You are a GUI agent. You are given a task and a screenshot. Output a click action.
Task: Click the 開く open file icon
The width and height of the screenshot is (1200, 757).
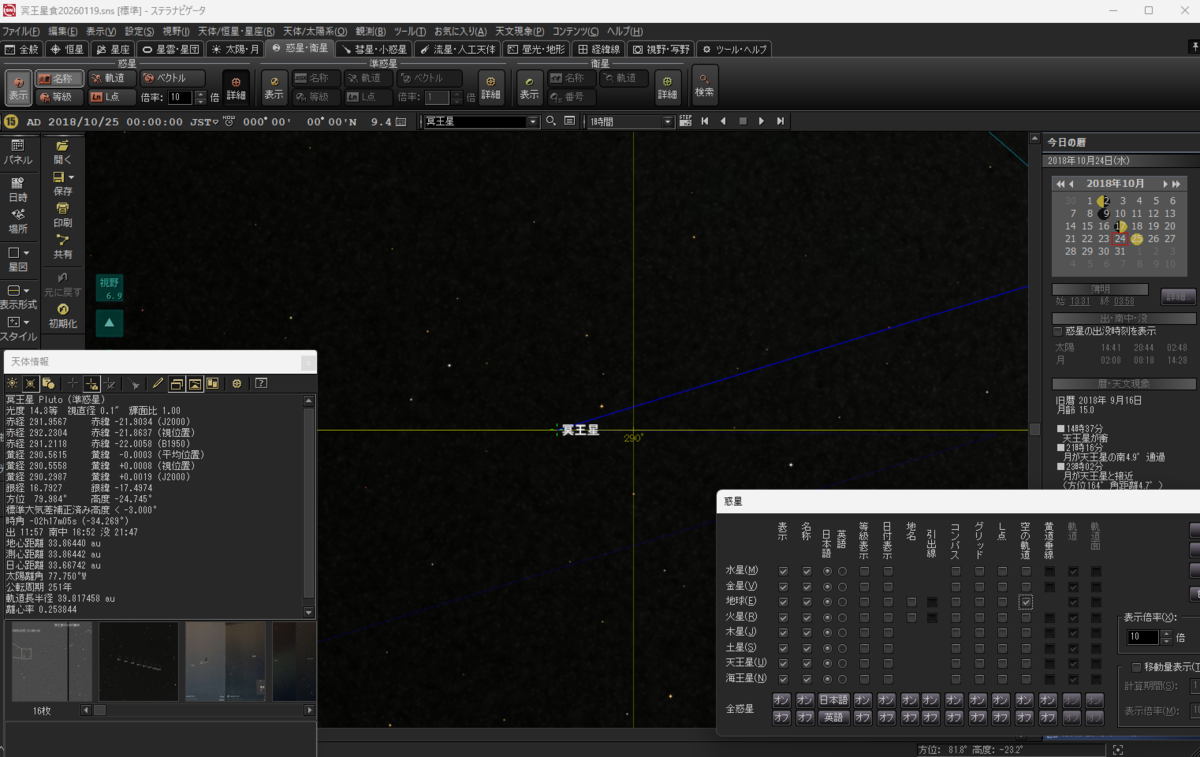tap(63, 151)
